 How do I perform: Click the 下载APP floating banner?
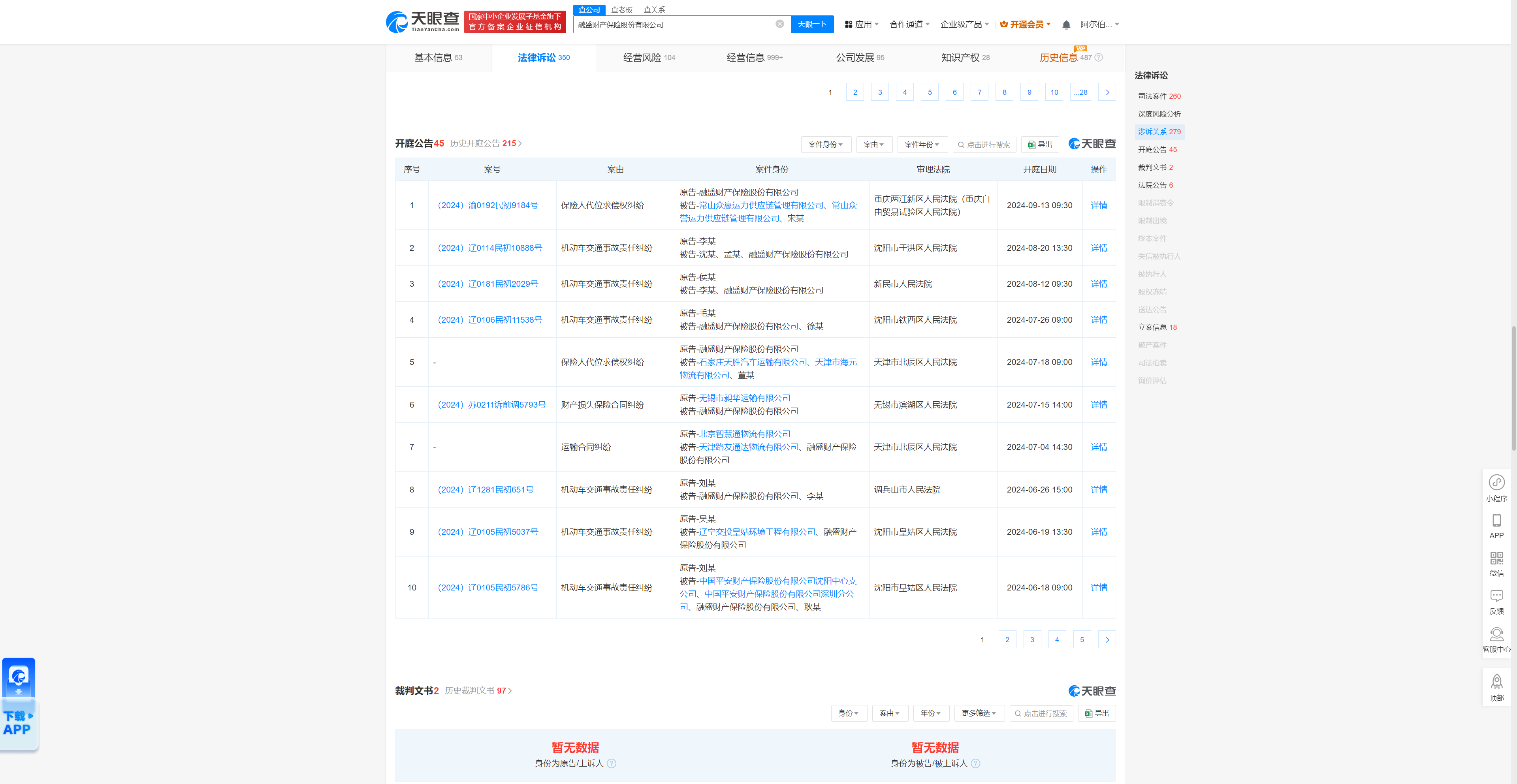[x=19, y=705]
